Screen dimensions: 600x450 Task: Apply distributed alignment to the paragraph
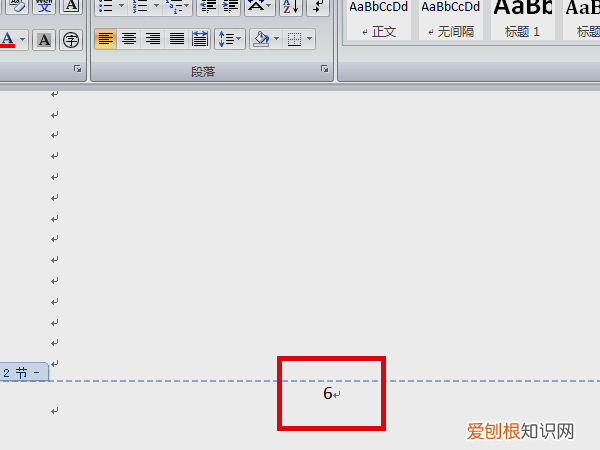click(200, 40)
